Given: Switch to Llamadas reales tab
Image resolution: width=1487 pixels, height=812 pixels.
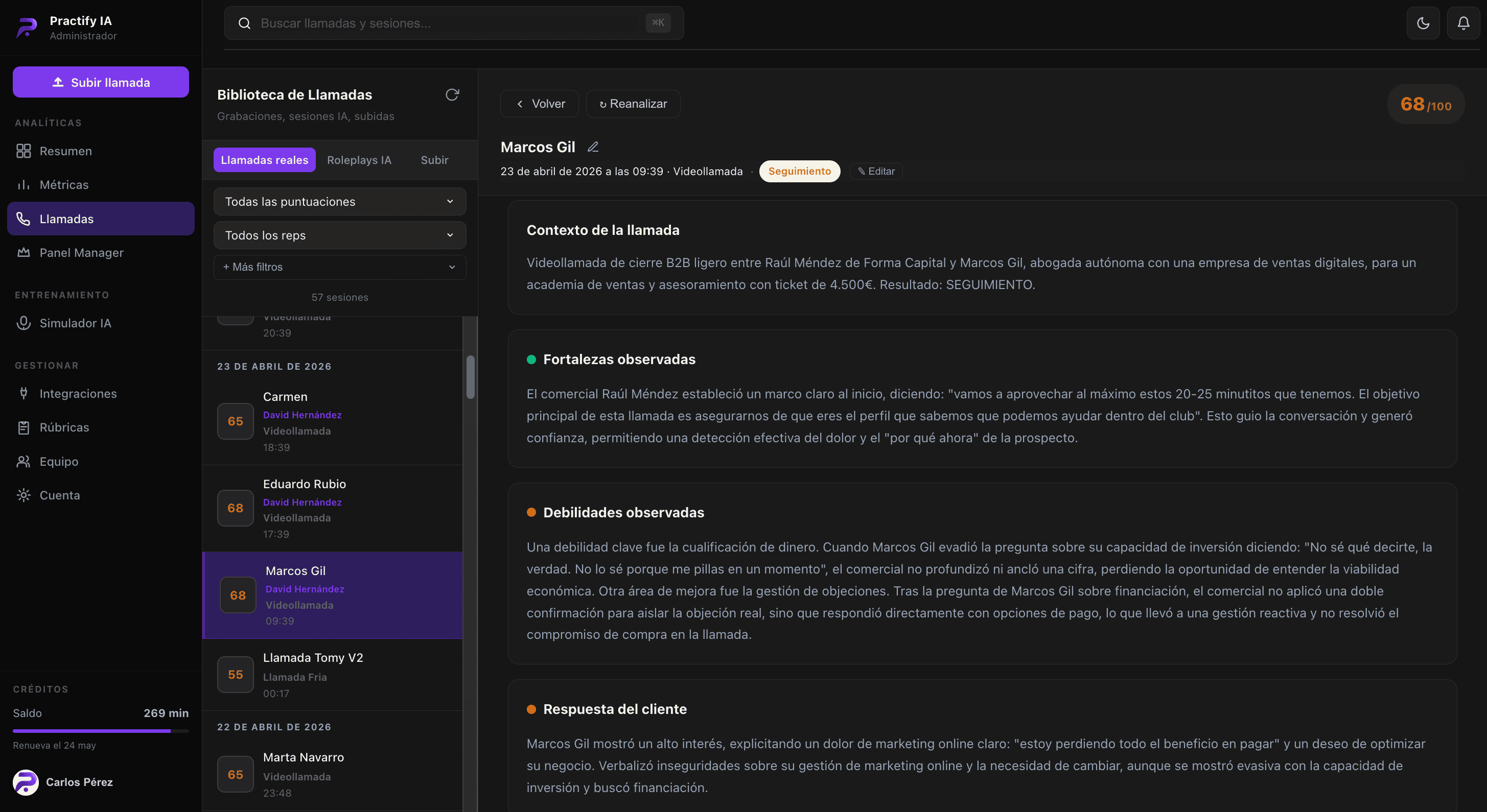Looking at the screenshot, I should pos(264,160).
